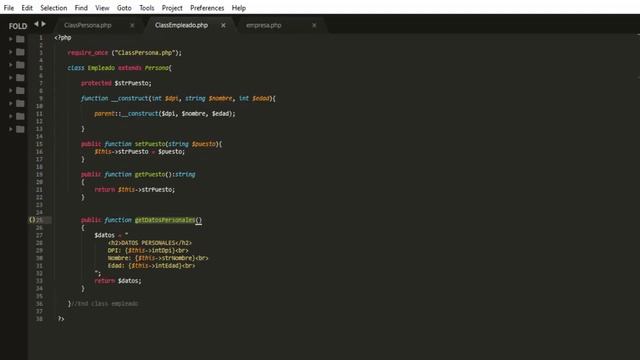Open the Edit menu
This screenshot has width=640, height=360.
(x=27, y=8)
